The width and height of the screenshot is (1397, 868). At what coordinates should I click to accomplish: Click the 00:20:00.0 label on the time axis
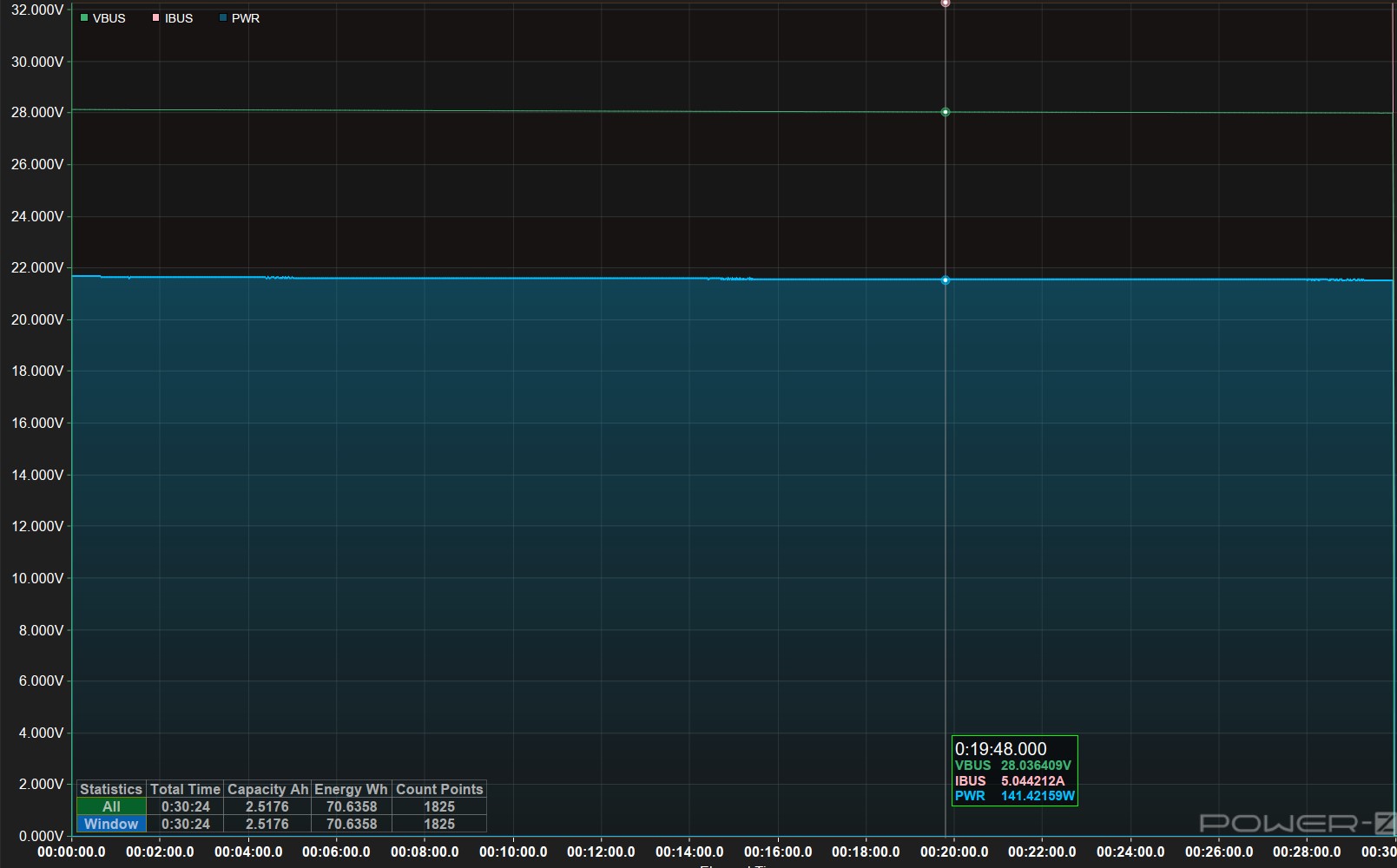pyautogui.click(x=954, y=852)
